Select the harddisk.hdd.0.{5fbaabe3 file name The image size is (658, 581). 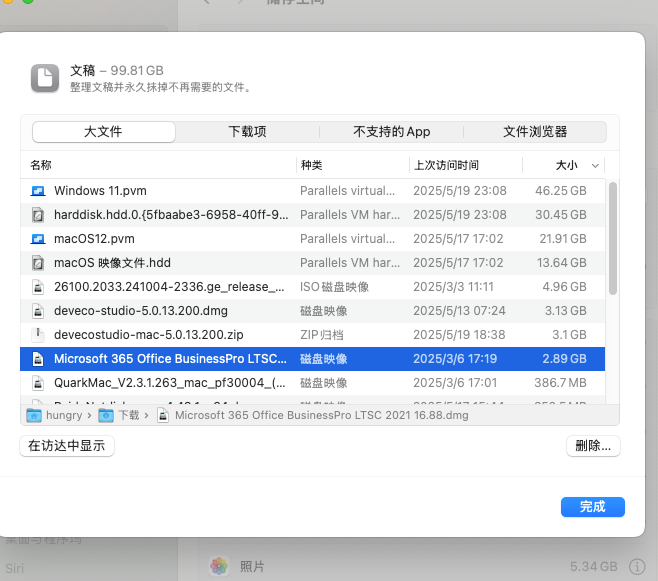coord(171,215)
